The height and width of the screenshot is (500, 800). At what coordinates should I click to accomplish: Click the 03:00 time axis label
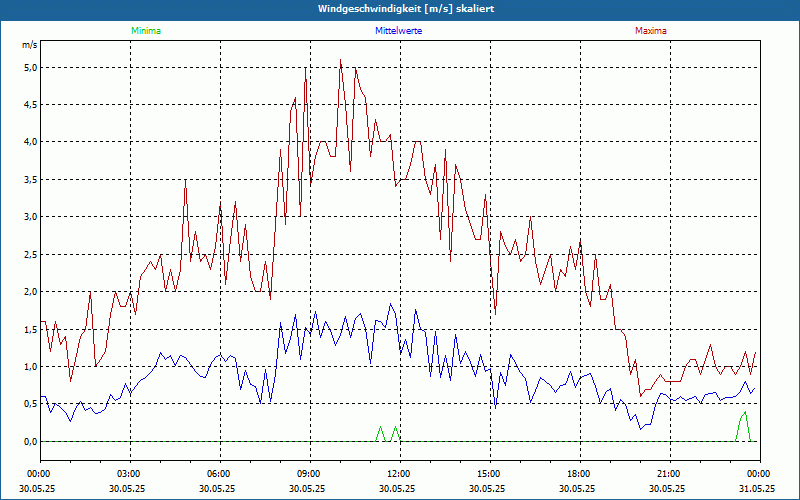click(x=131, y=474)
